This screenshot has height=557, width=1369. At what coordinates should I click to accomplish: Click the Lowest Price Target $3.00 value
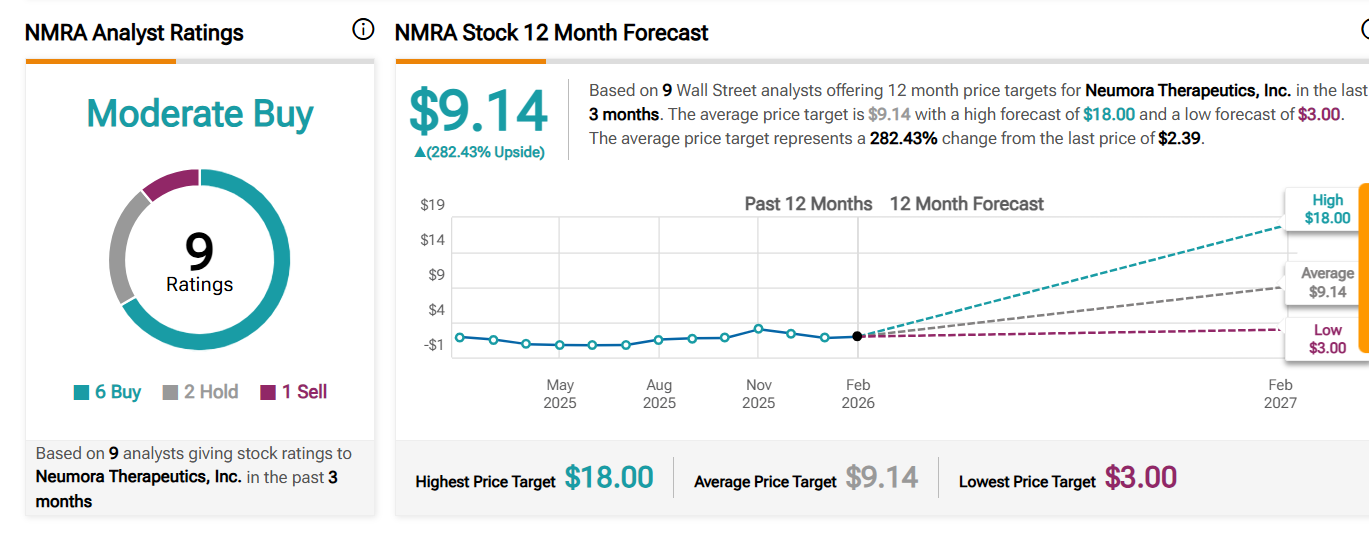coord(1140,478)
